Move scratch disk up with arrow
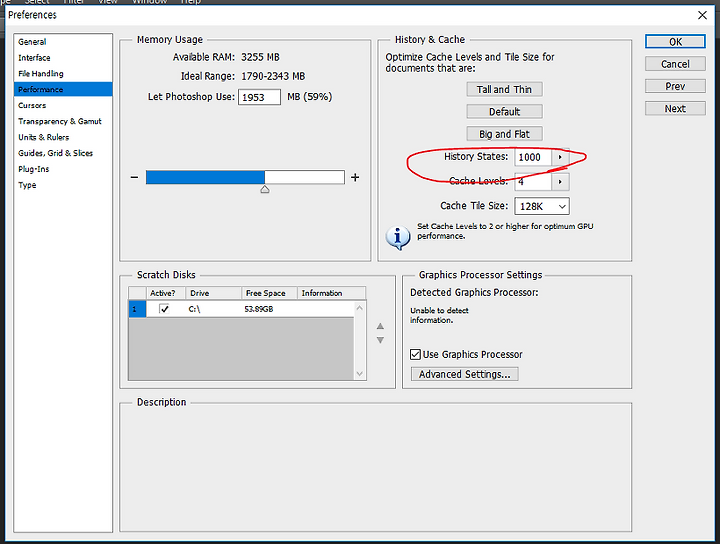The height and width of the screenshot is (544, 720). [380, 326]
